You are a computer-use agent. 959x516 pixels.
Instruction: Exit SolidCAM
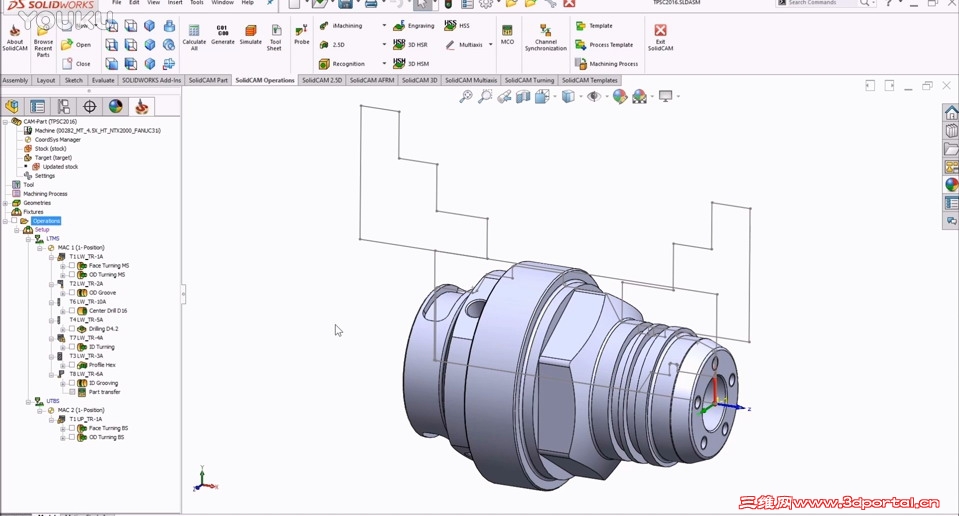tap(661, 38)
